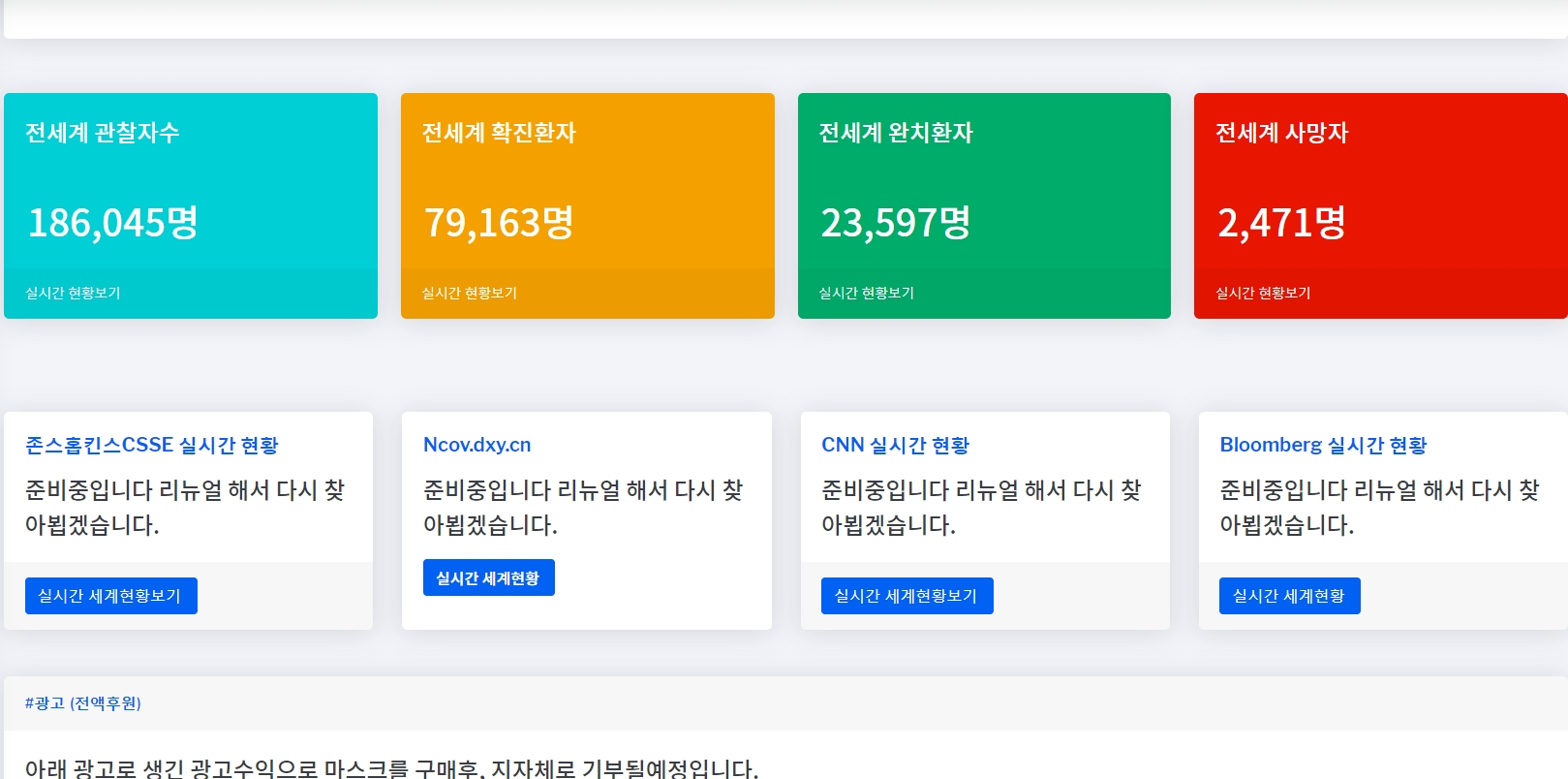Open 실시간 현황보기 under 전세계 사망자 card

[1263, 293]
